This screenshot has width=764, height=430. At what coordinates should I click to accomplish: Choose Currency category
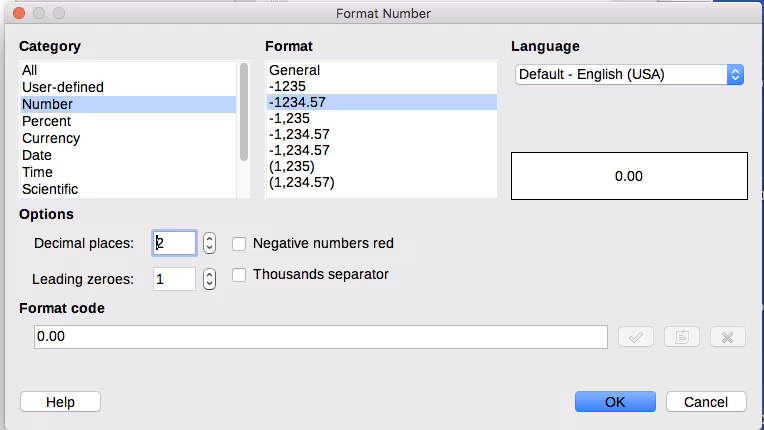click(129, 138)
